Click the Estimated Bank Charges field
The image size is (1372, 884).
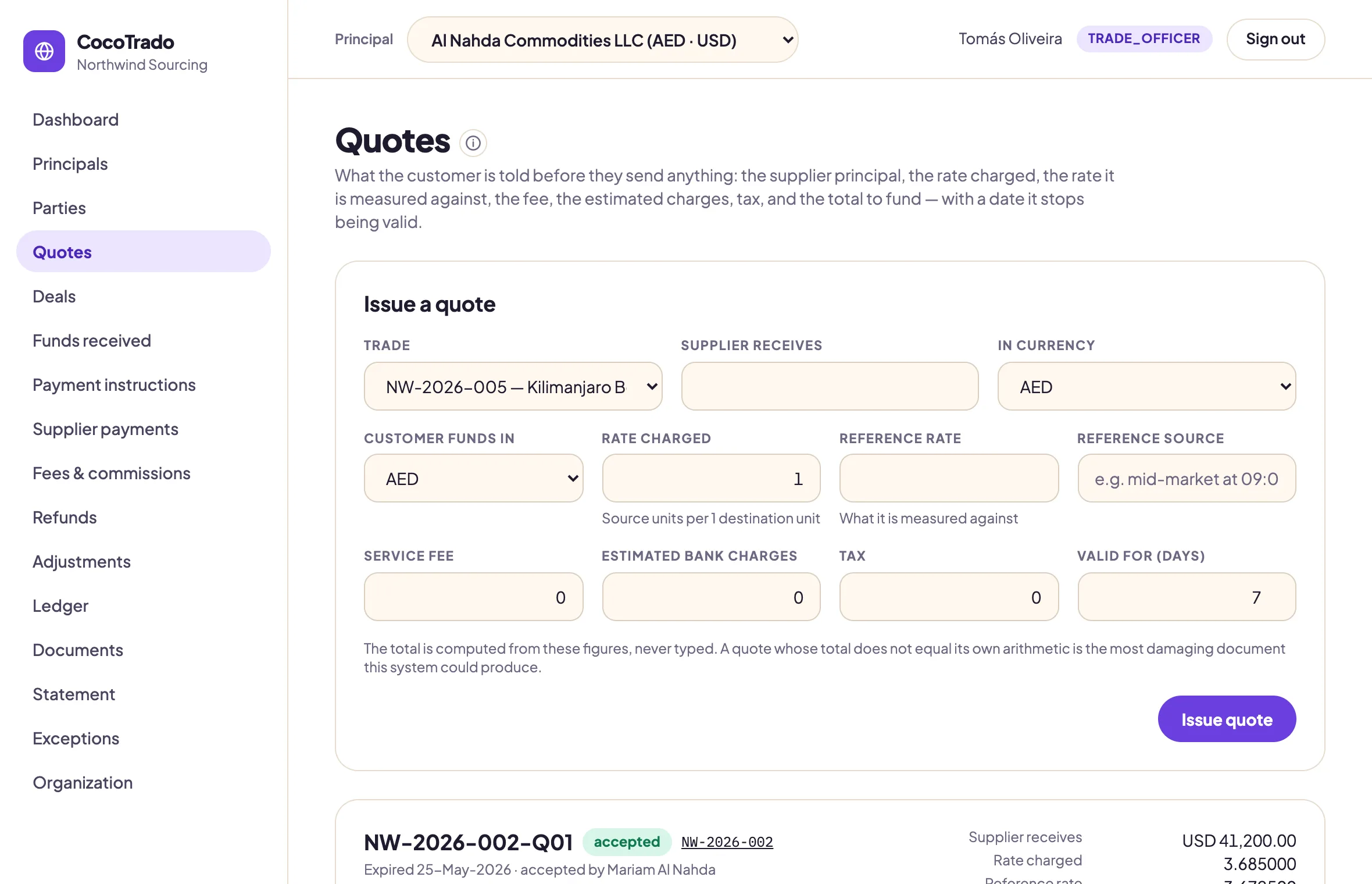tap(711, 597)
